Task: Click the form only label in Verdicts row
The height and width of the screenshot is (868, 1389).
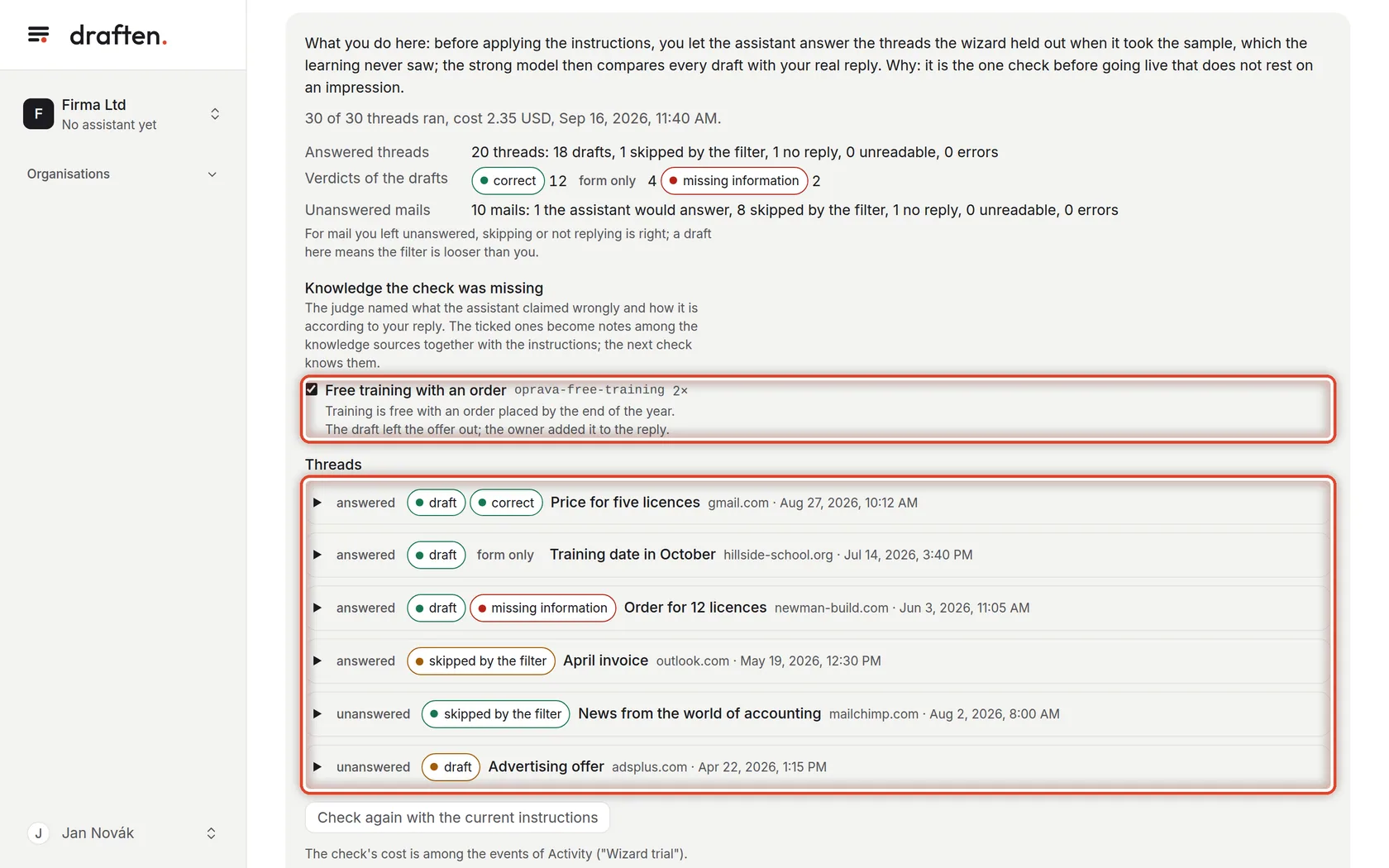Action: (607, 180)
